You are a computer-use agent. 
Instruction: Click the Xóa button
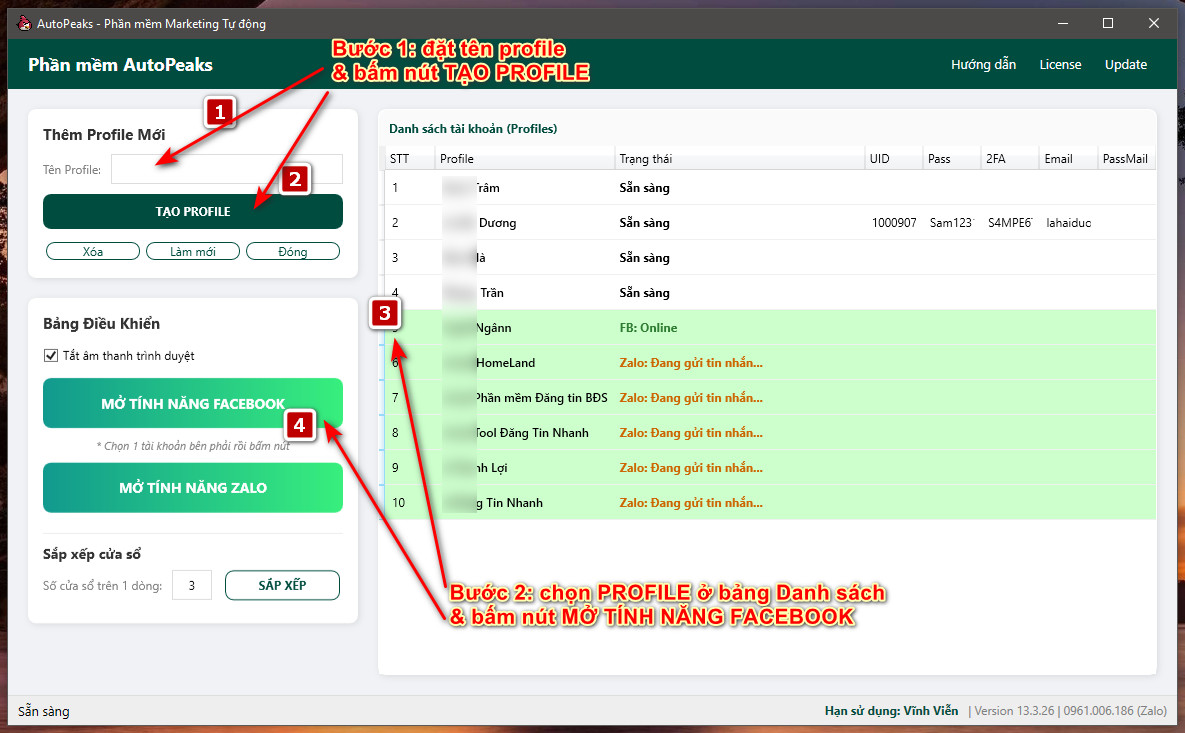[x=93, y=252]
